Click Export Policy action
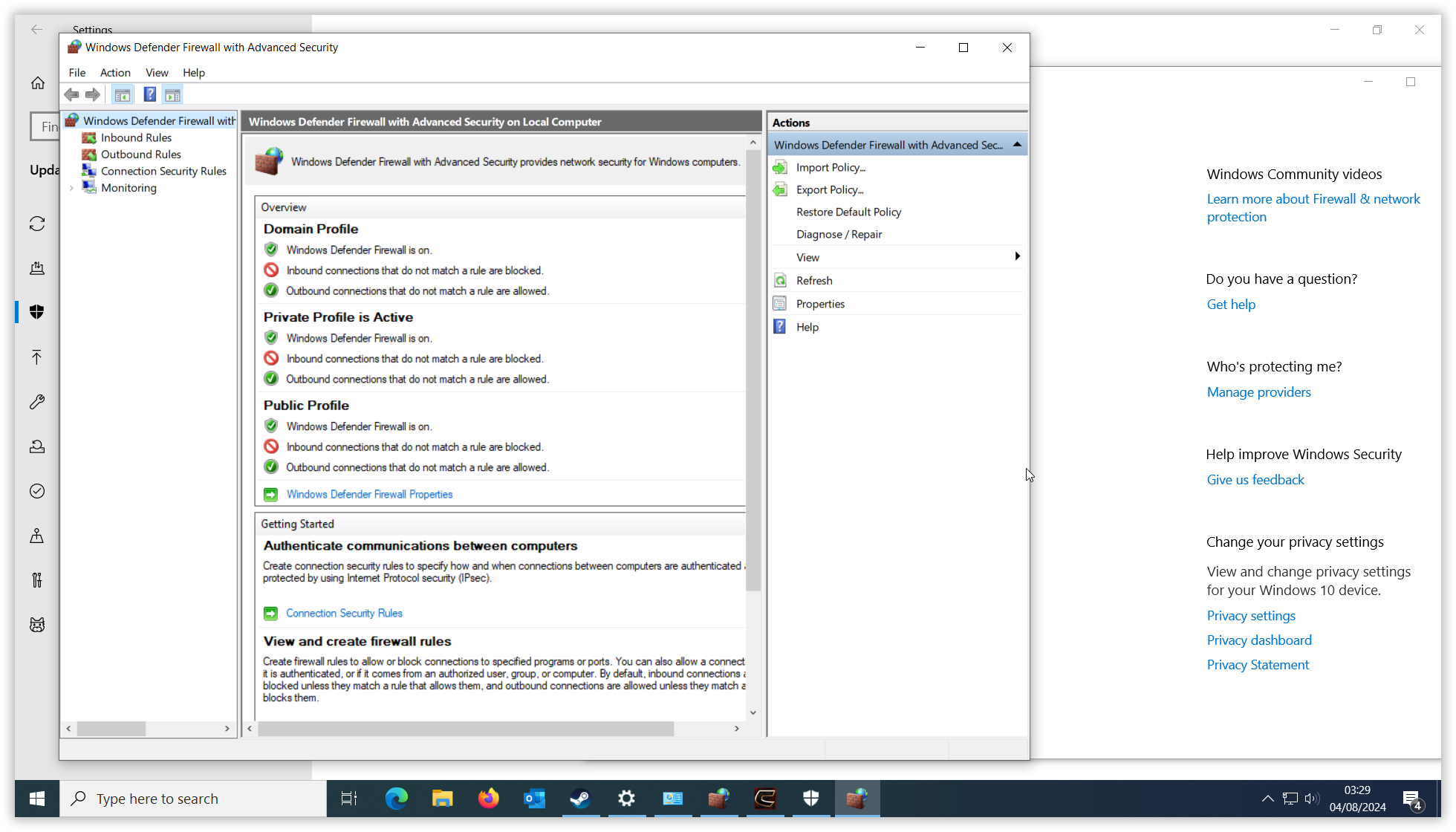The width and height of the screenshot is (1456, 832). click(830, 189)
